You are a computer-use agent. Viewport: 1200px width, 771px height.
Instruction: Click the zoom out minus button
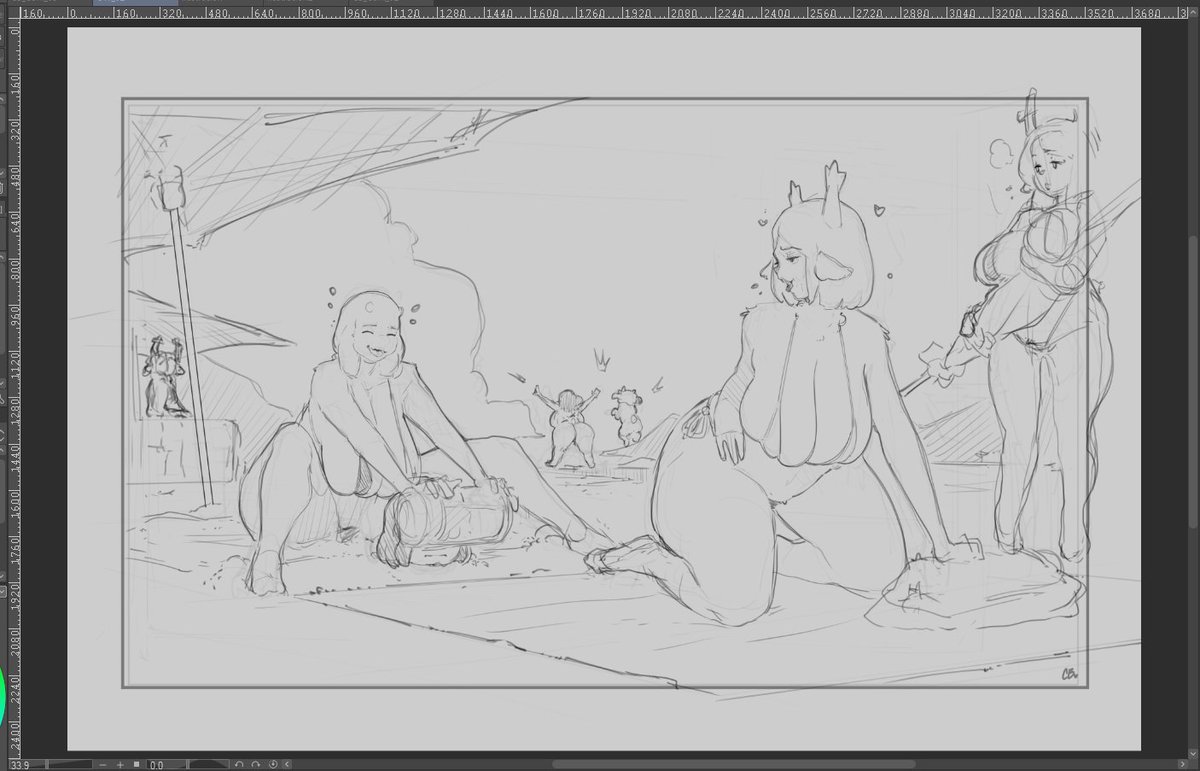tap(103, 765)
